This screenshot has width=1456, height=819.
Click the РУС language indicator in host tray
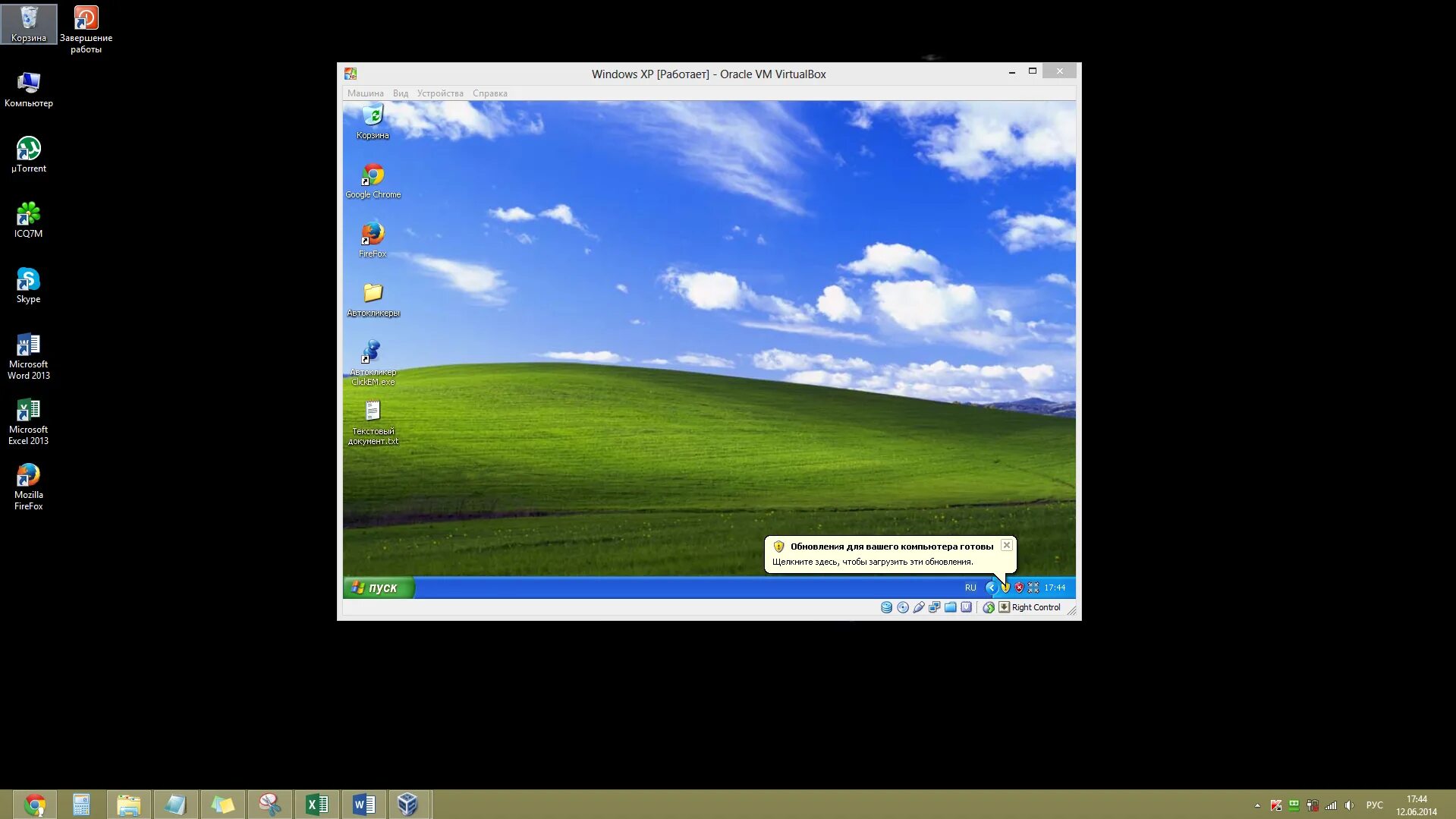coord(1374,805)
